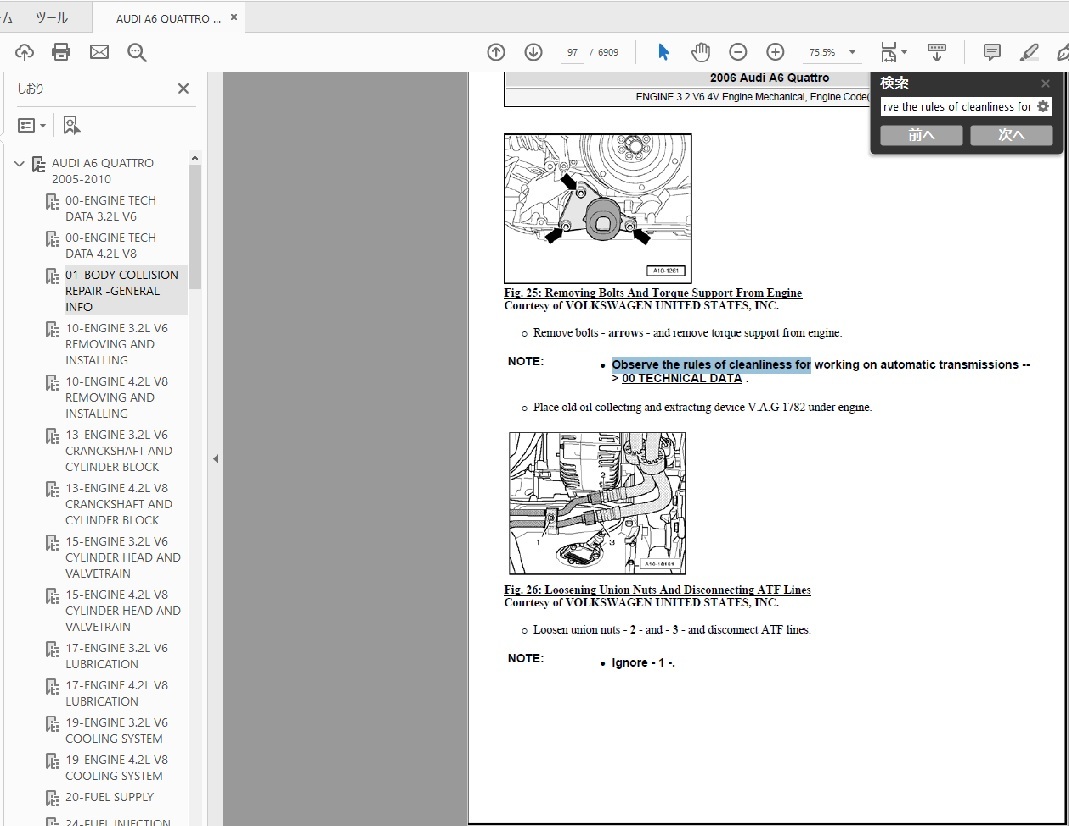Open 17-ENGINE 3.2L V6 LUBRICATION bookmark
This screenshot has height=826, width=1069.
[116, 656]
